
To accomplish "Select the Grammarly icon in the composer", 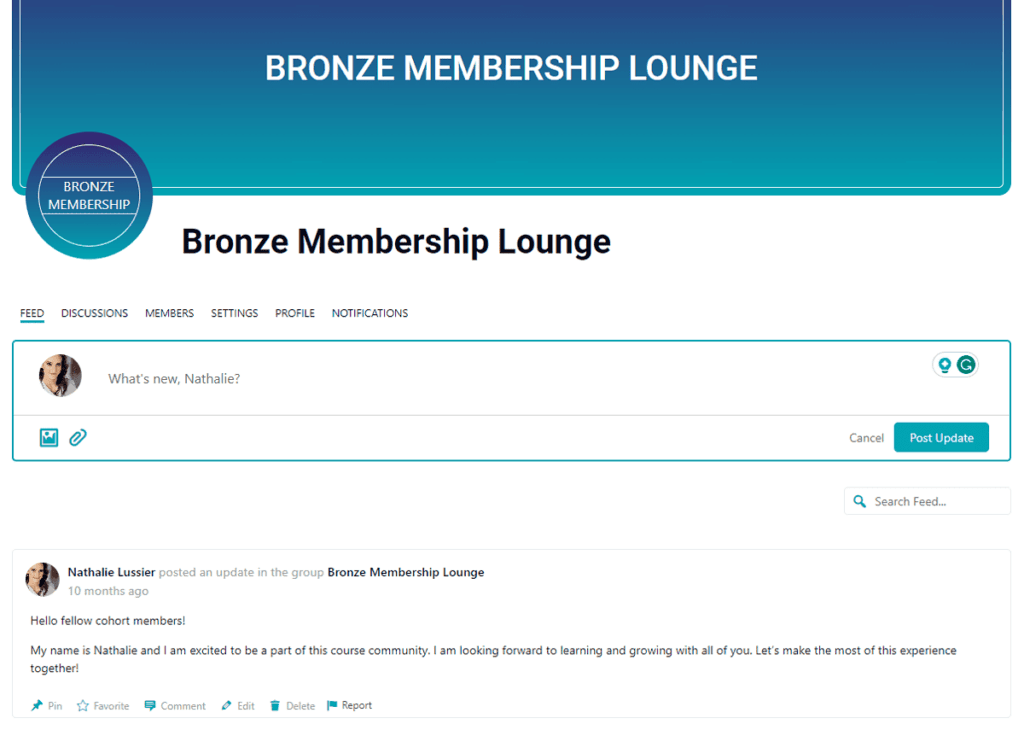I will [964, 364].
